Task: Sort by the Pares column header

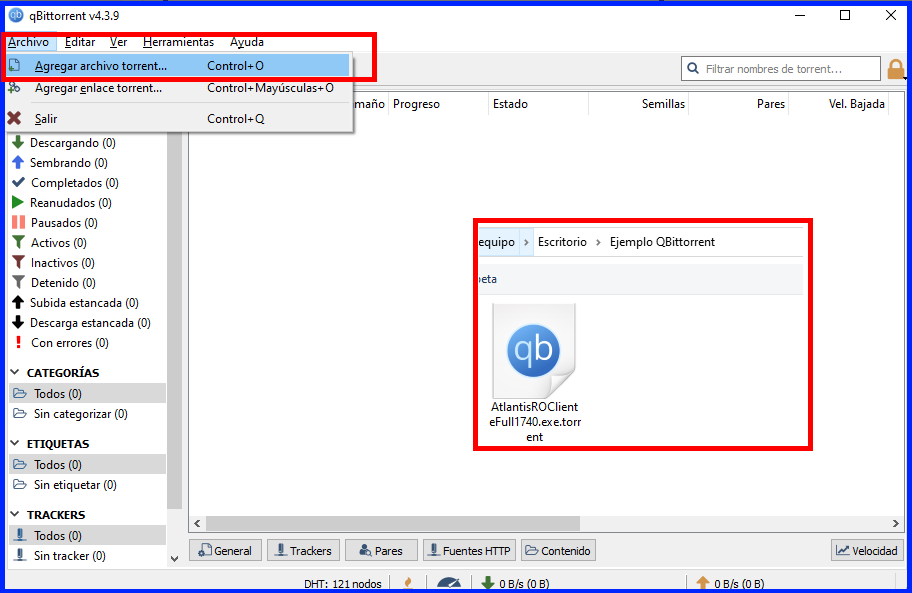Action: 738,104
